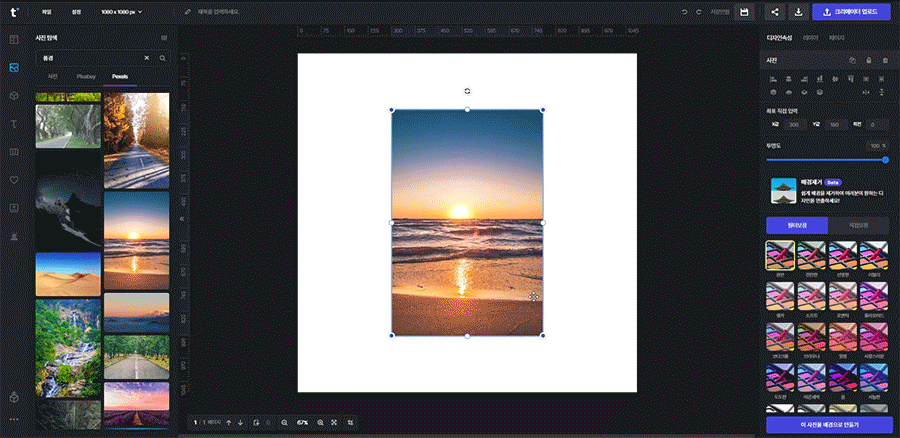The height and width of the screenshot is (438, 900).
Task: Click the share icon in top bar
Action: pyautogui.click(x=775, y=12)
